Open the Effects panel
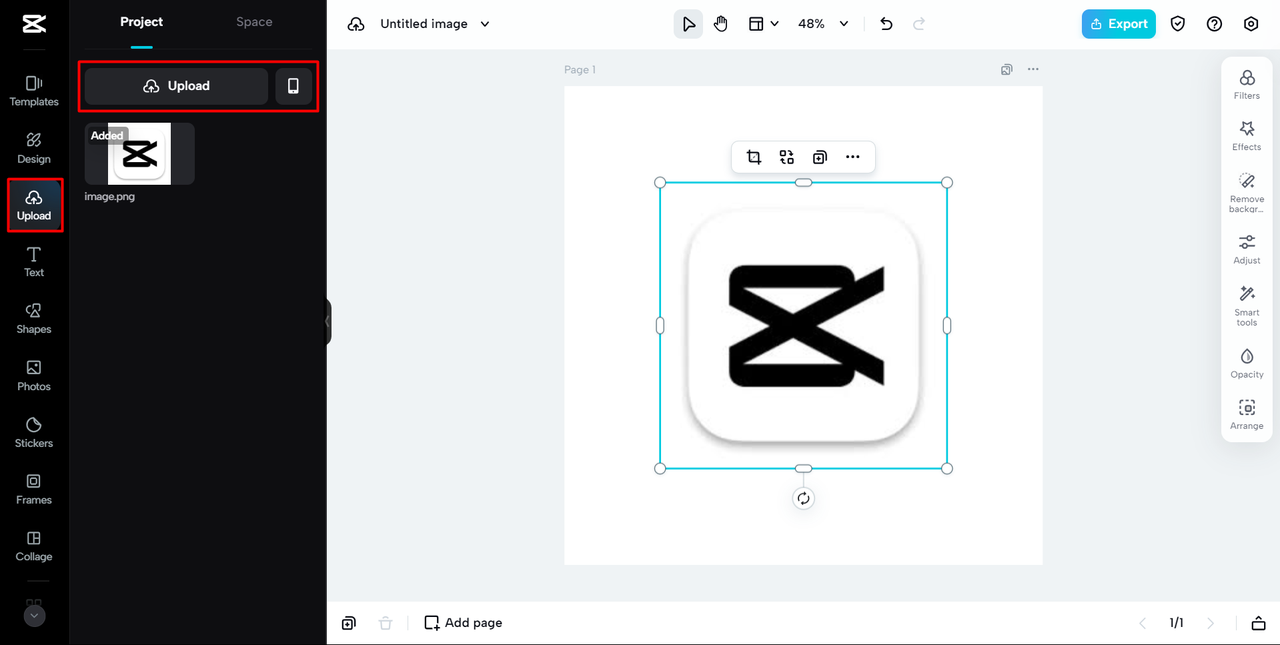This screenshot has height=645, width=1280. 1247,136
